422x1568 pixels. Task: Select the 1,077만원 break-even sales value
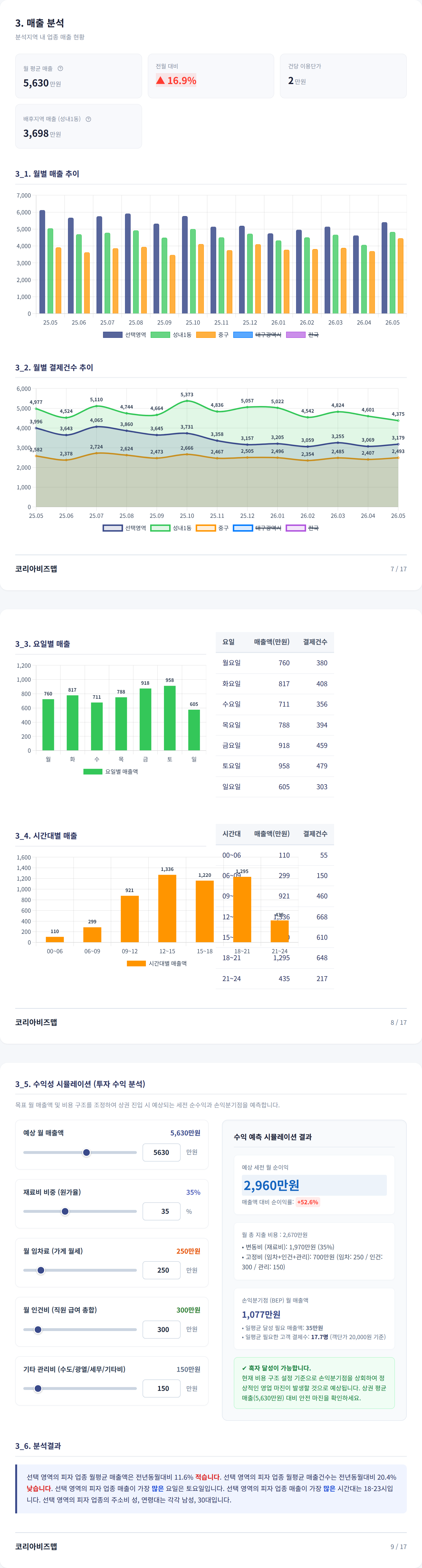tap(261, 1314)
